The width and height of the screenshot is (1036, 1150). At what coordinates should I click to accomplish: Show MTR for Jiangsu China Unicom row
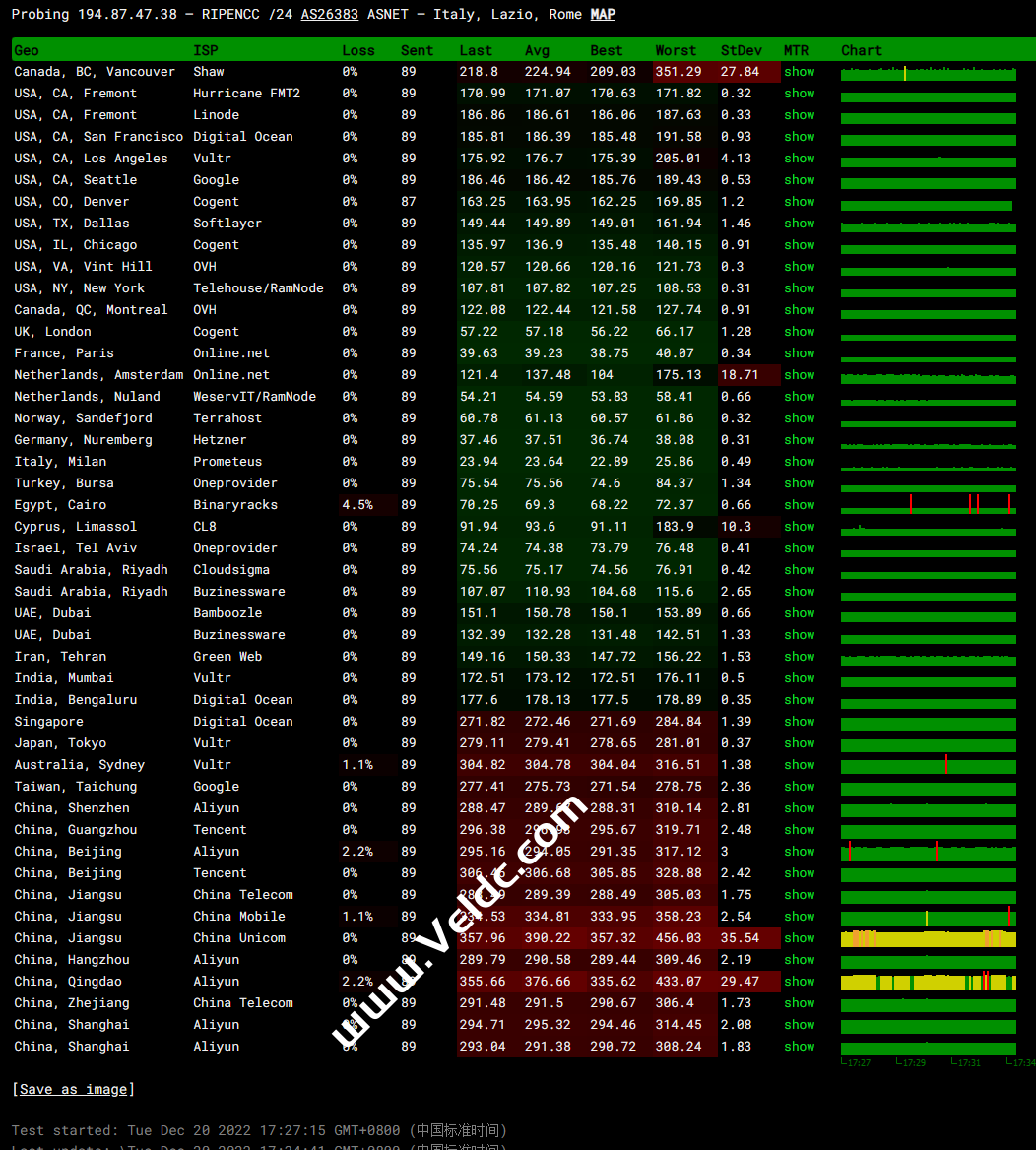click(799, 938)
